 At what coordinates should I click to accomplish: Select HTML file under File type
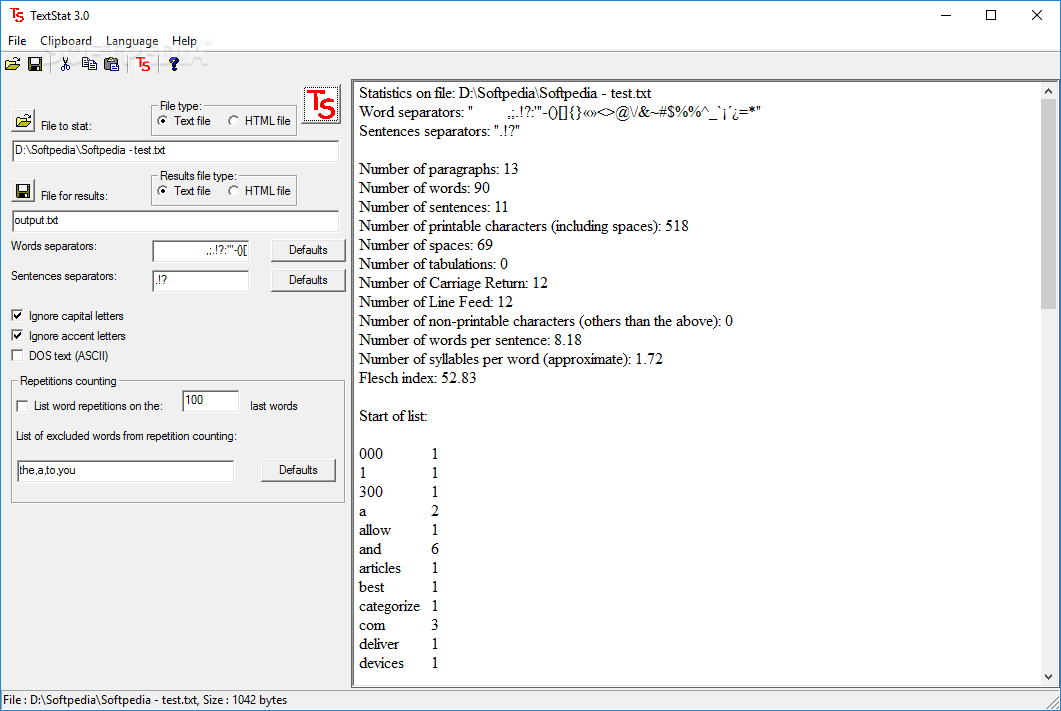tap(260, 121)
